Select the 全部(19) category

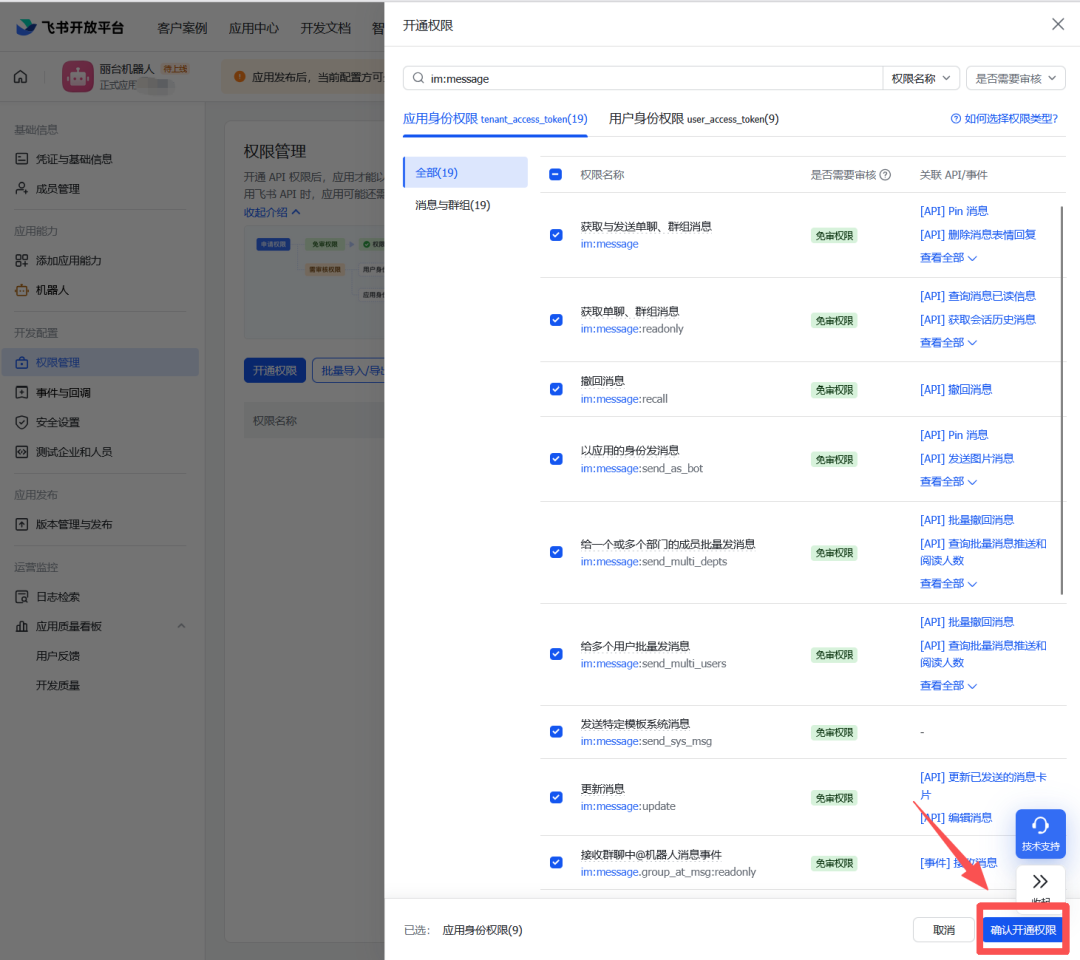coord(466,172)
